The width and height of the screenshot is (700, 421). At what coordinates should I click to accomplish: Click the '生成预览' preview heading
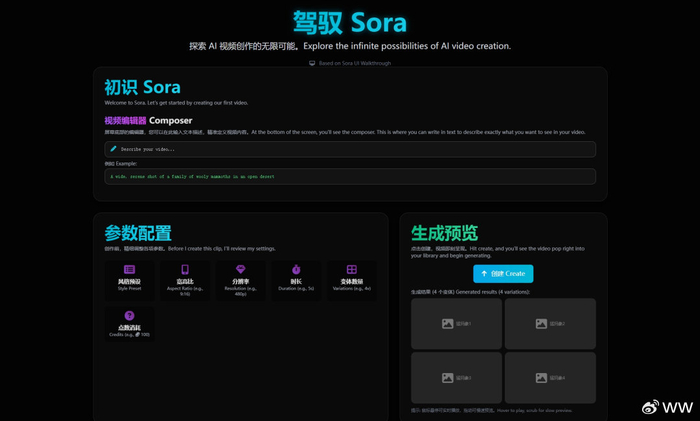pyautogui.click(x=444, y=233)
